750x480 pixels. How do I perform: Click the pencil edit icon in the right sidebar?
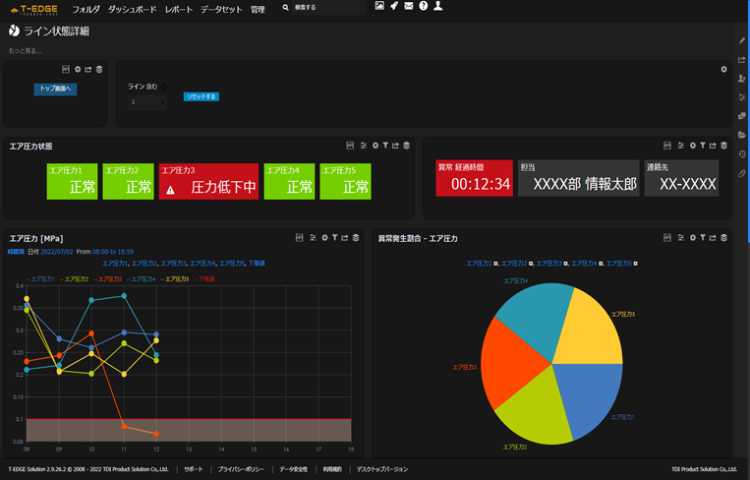[742, 41]
